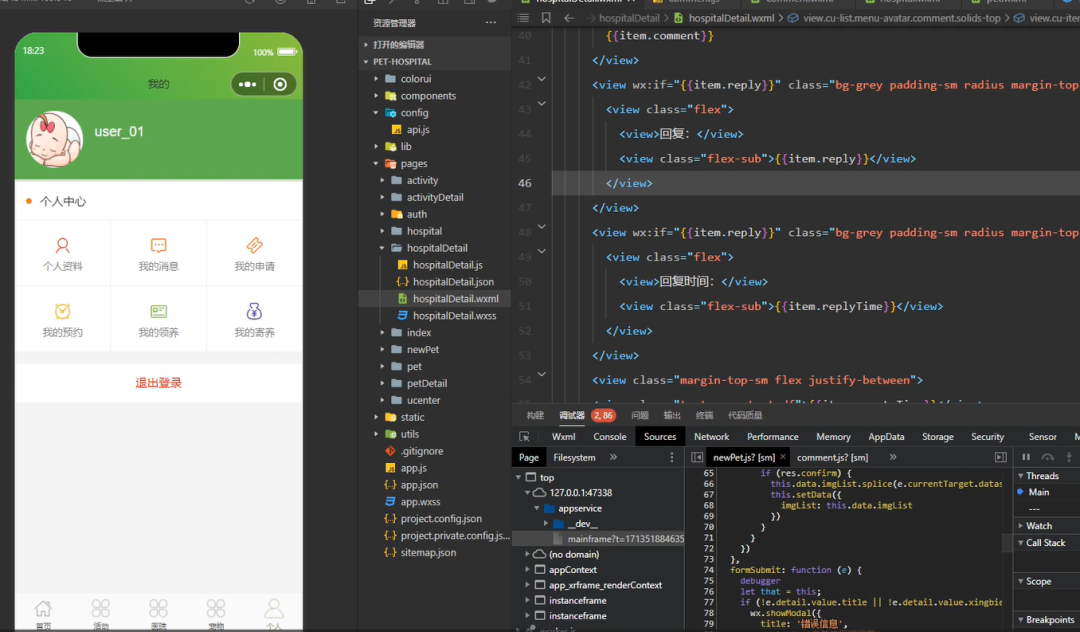The image size is (1080, 632).
Task: Tap the 我的寄养 bag icon
Action: [x=254, y=311]
